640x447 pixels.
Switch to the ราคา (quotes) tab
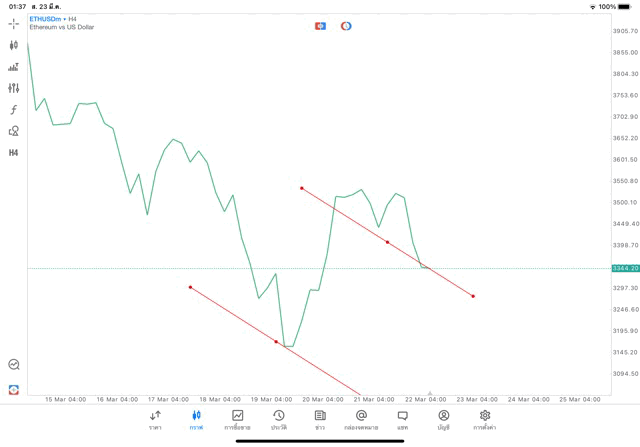[155, 420]
